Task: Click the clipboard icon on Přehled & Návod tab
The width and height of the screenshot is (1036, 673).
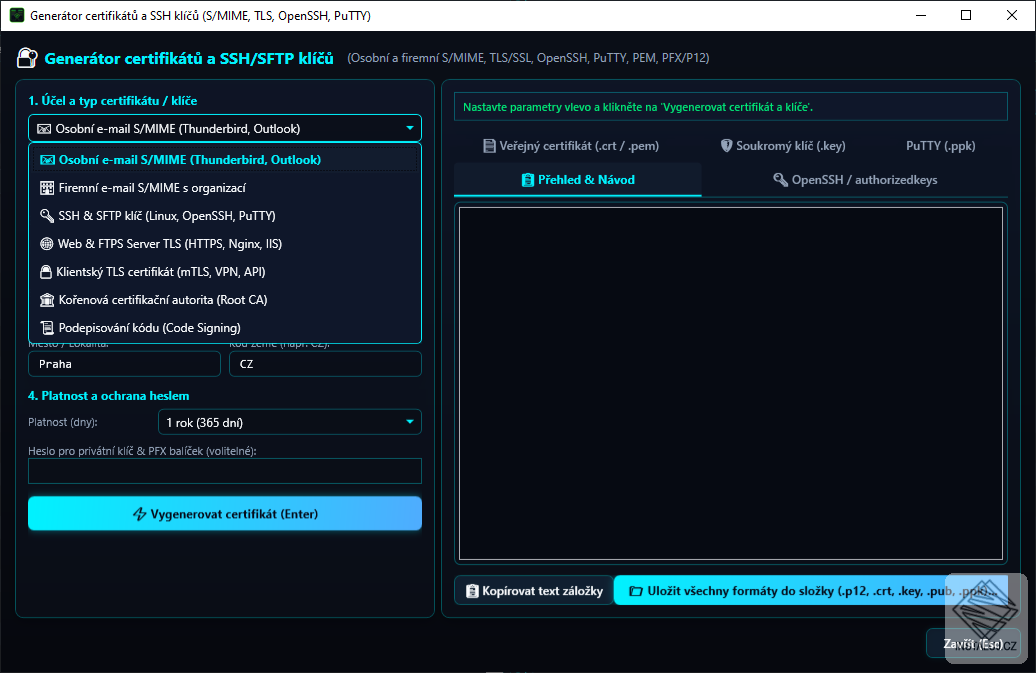Action: click(x=528, y=180)
